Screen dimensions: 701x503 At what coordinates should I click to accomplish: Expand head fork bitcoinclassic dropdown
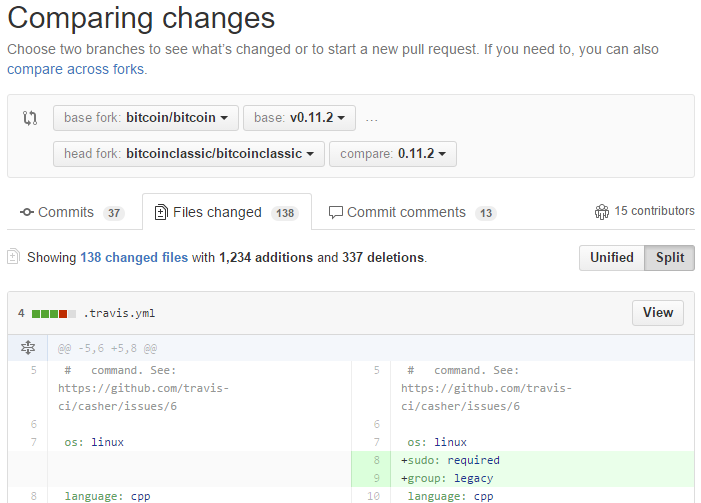pos(189,154)
